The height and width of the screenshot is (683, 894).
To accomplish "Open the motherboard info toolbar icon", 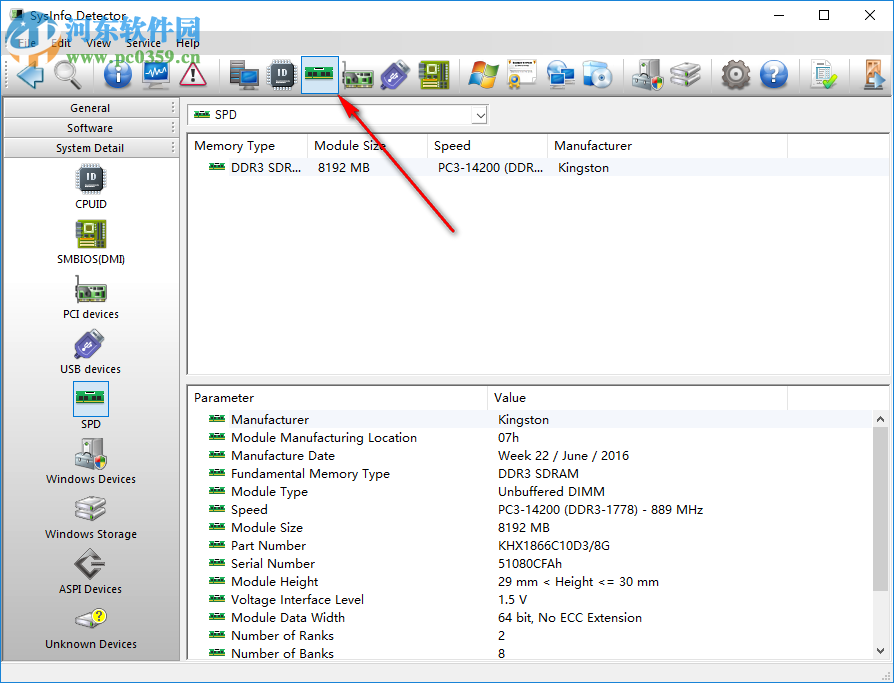I will click(x=433, y=75).
